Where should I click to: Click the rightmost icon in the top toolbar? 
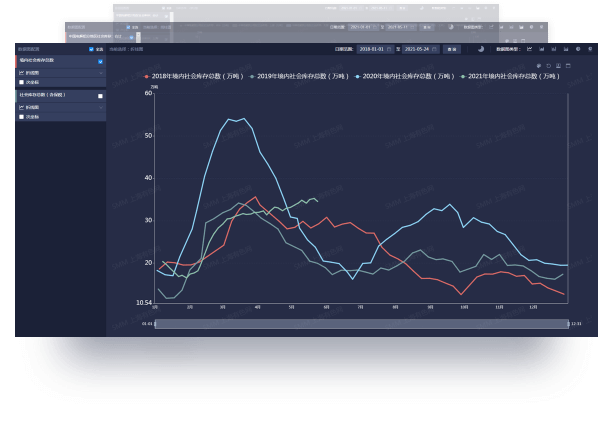point(591,48)
